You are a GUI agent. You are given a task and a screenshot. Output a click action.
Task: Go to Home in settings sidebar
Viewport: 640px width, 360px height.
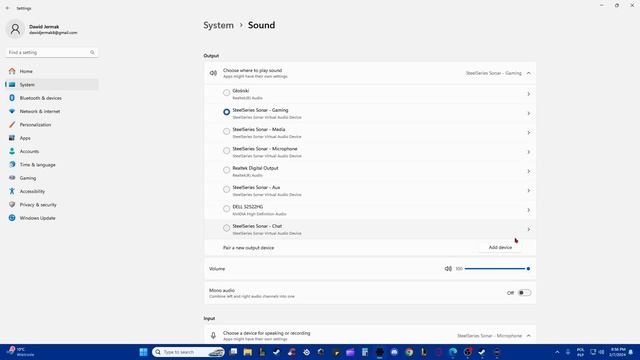click(x=52, y=71)
